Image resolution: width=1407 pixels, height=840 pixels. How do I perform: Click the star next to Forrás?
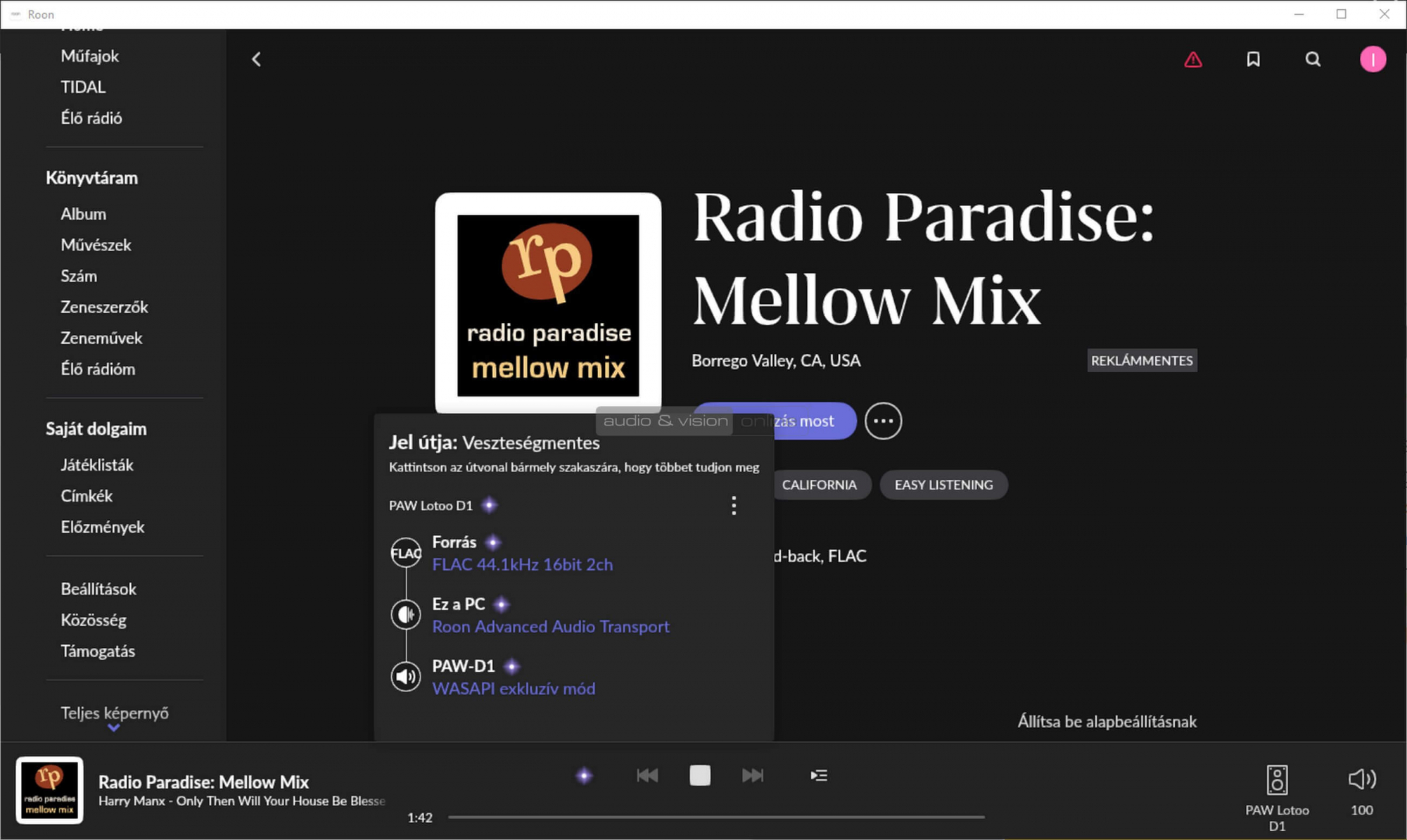494,542
